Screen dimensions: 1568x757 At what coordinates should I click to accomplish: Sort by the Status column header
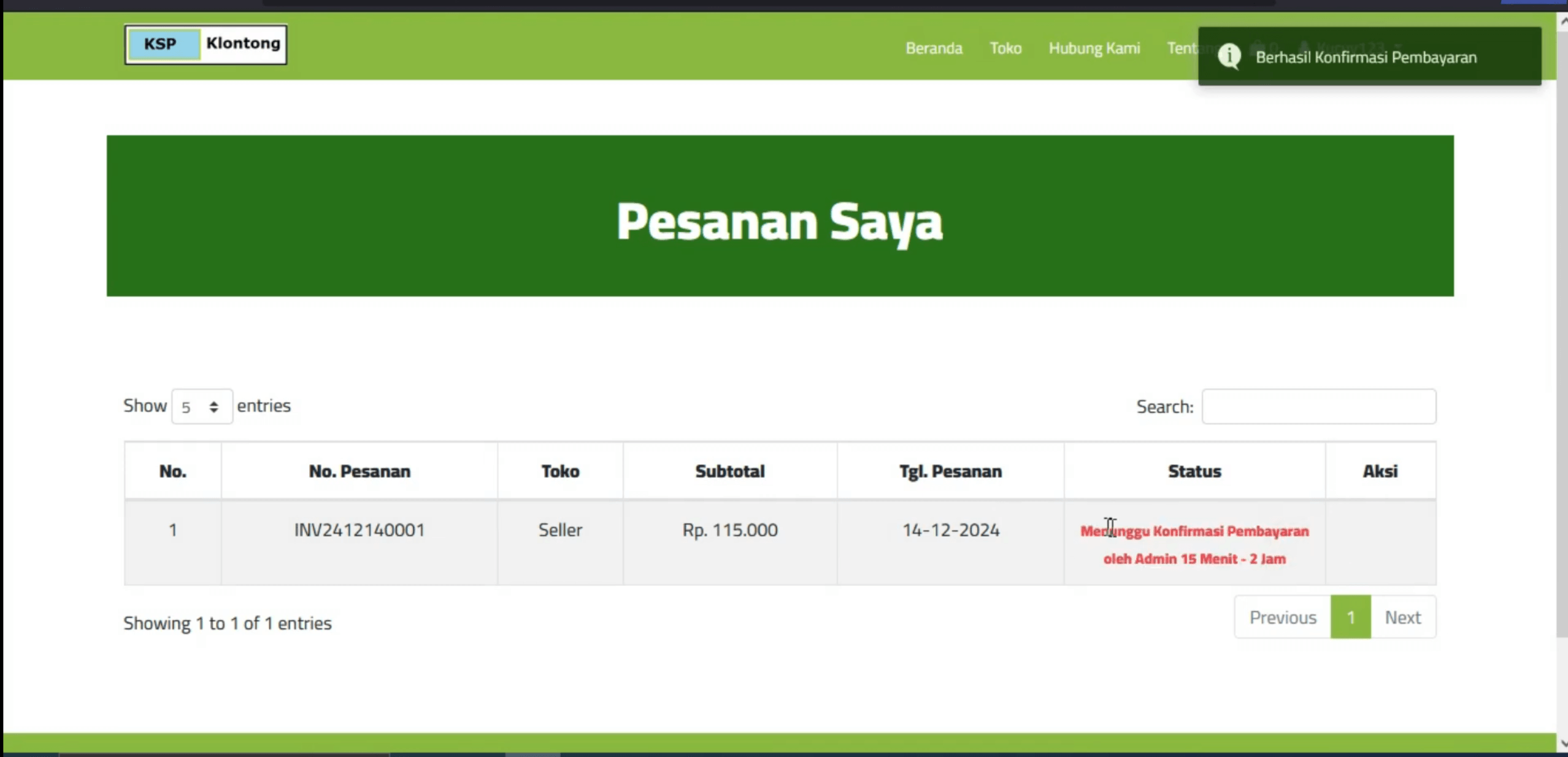coord(1194,471)
